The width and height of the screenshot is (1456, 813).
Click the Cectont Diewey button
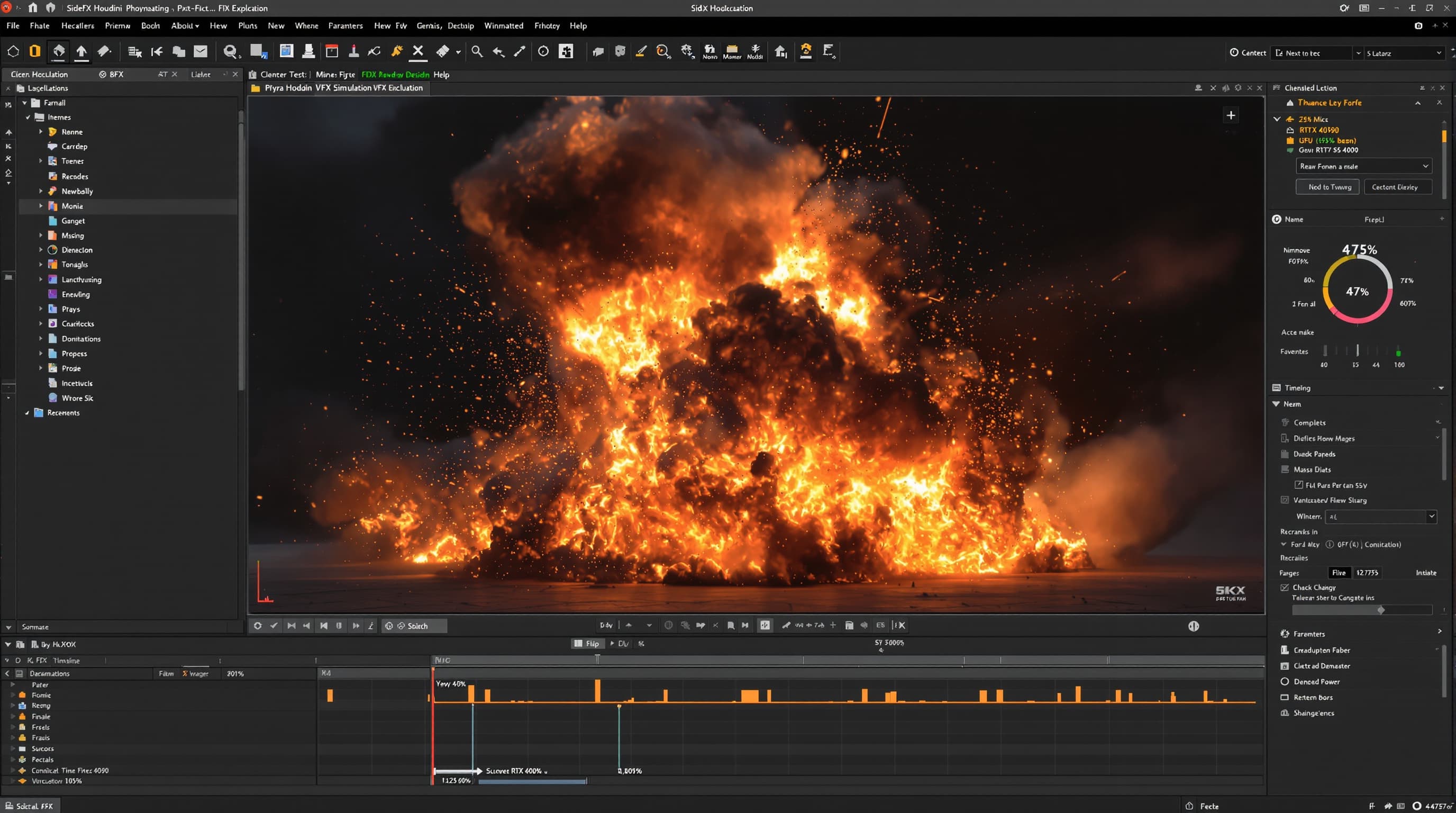pyautogui.click(x=1398, y=186)
